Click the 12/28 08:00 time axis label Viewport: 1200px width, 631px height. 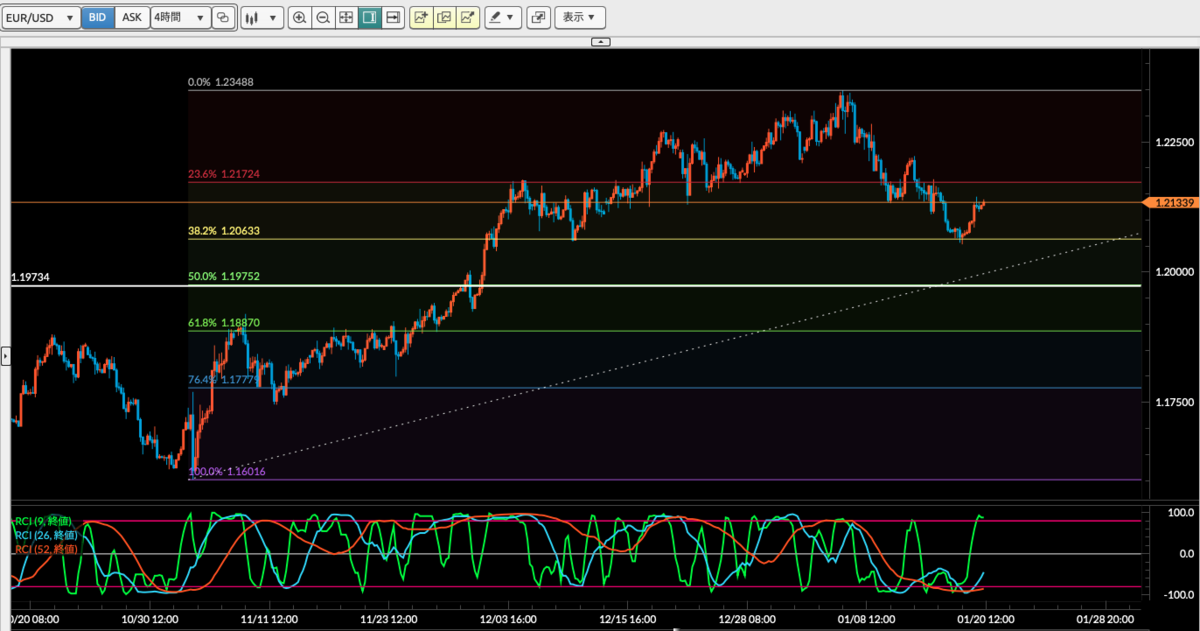click(x=747, y=620)
